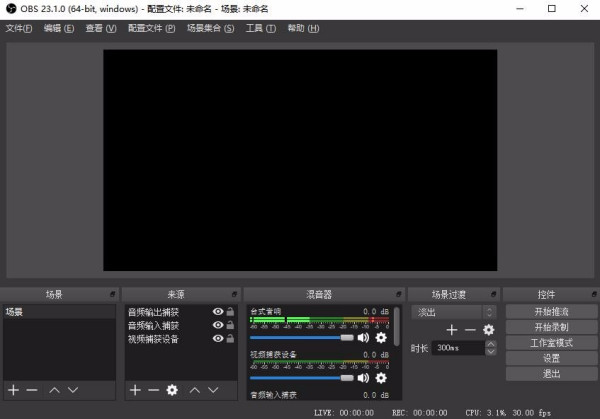Click the LIVE: 00:00:00 status text
The height and width of the screenshot is (419, 600).
tap(344, 413)
